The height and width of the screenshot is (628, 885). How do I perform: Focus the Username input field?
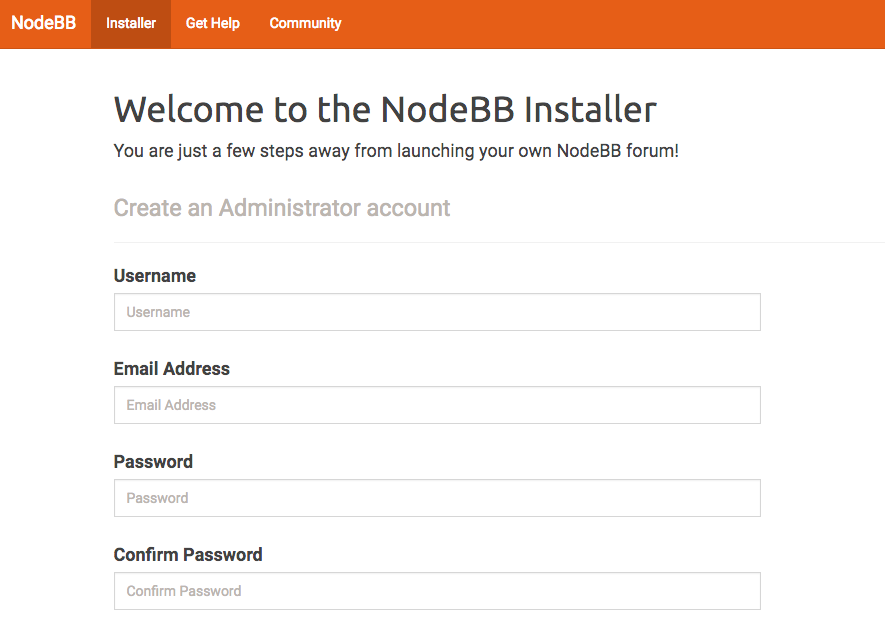tap(437, 312)
